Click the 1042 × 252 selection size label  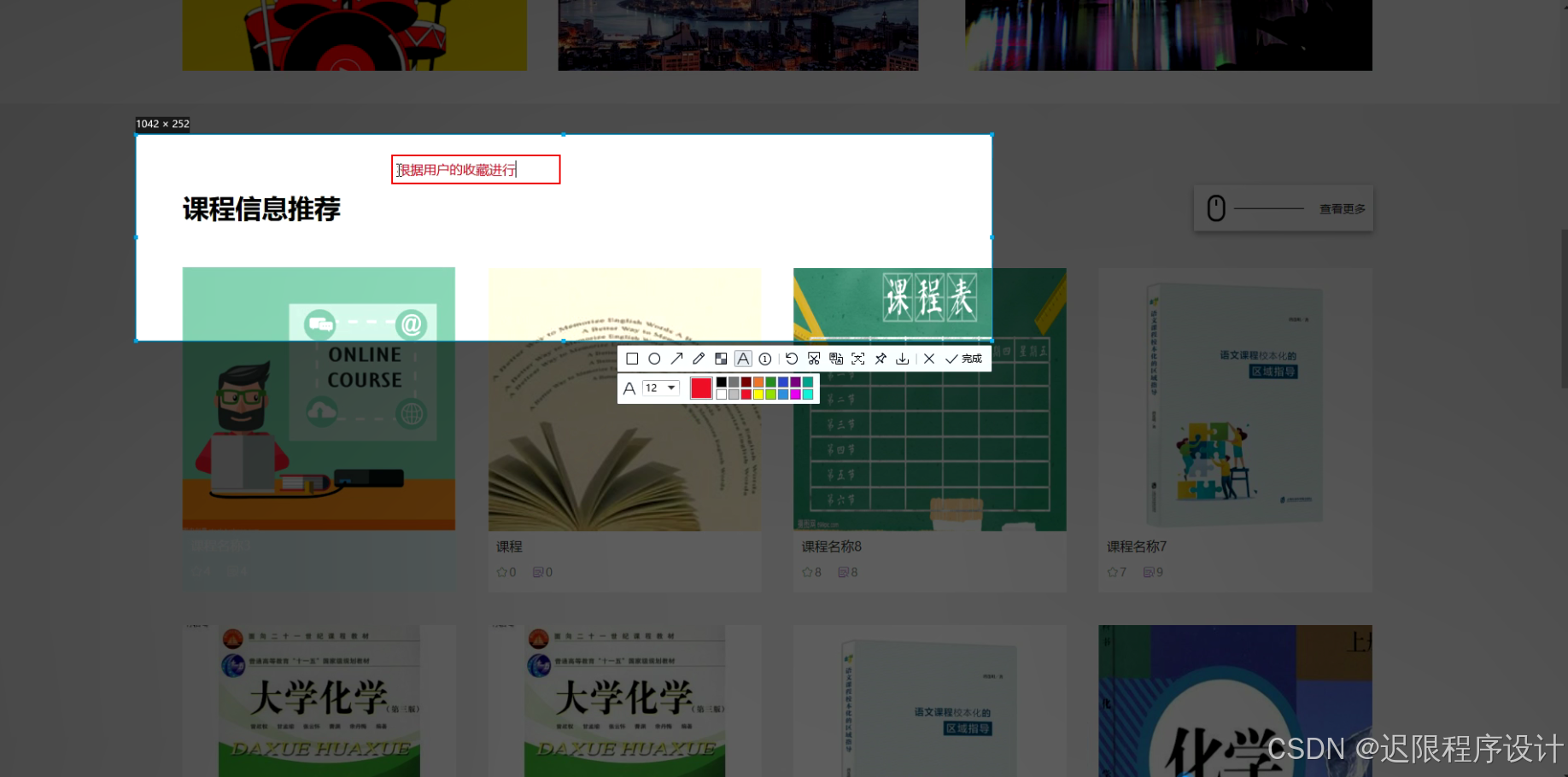[162, 124]
